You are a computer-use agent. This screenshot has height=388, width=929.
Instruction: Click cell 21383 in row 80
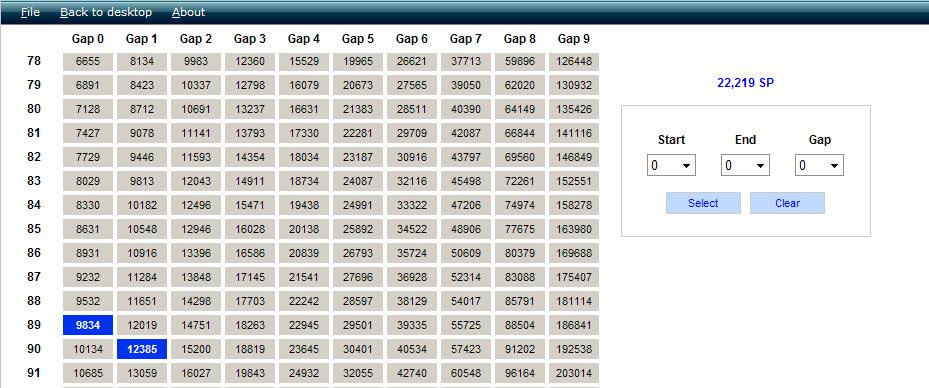[x=357, y=110]
